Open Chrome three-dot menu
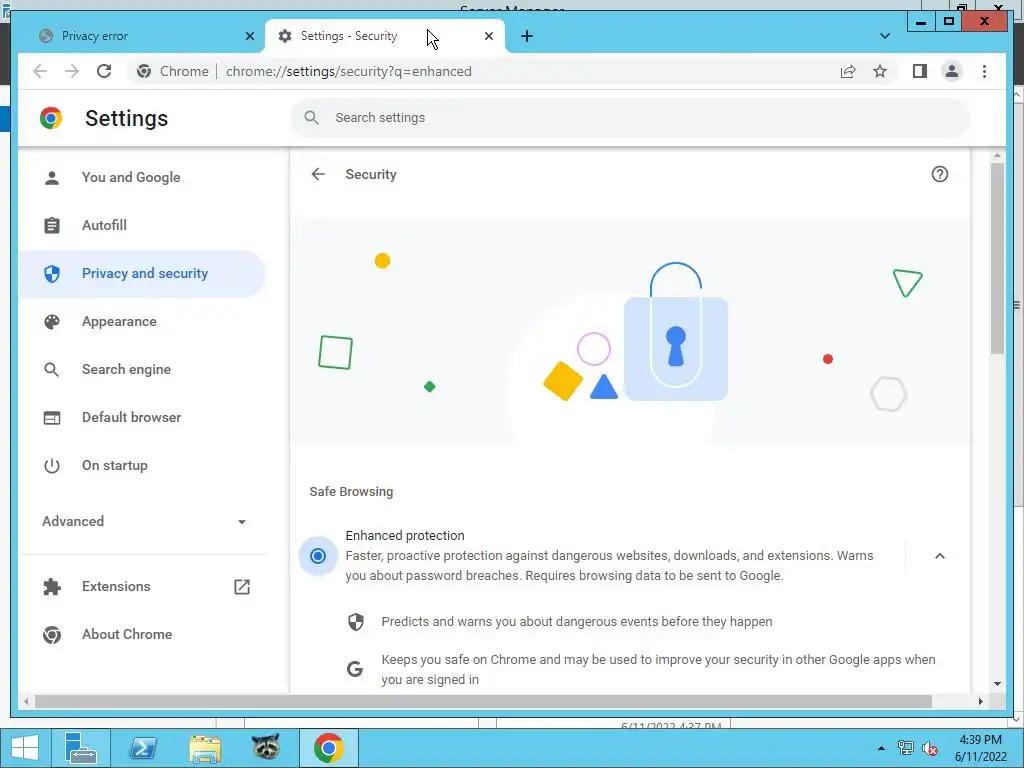 pos(984,71)
